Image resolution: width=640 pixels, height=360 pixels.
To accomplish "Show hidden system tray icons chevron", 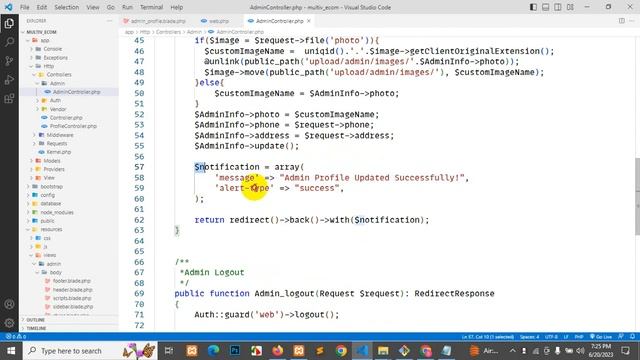I will pos(512,351).
